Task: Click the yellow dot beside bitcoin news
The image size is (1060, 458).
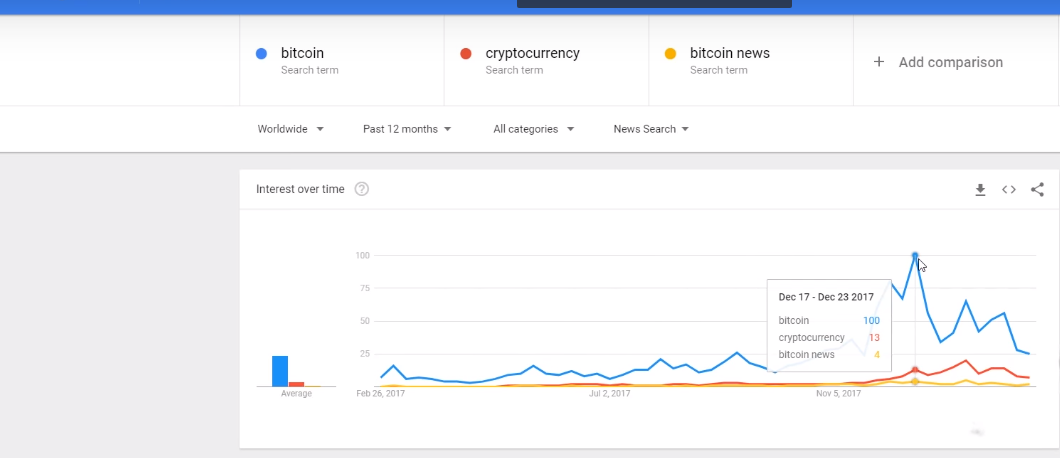Action: (x=670, y=53)
